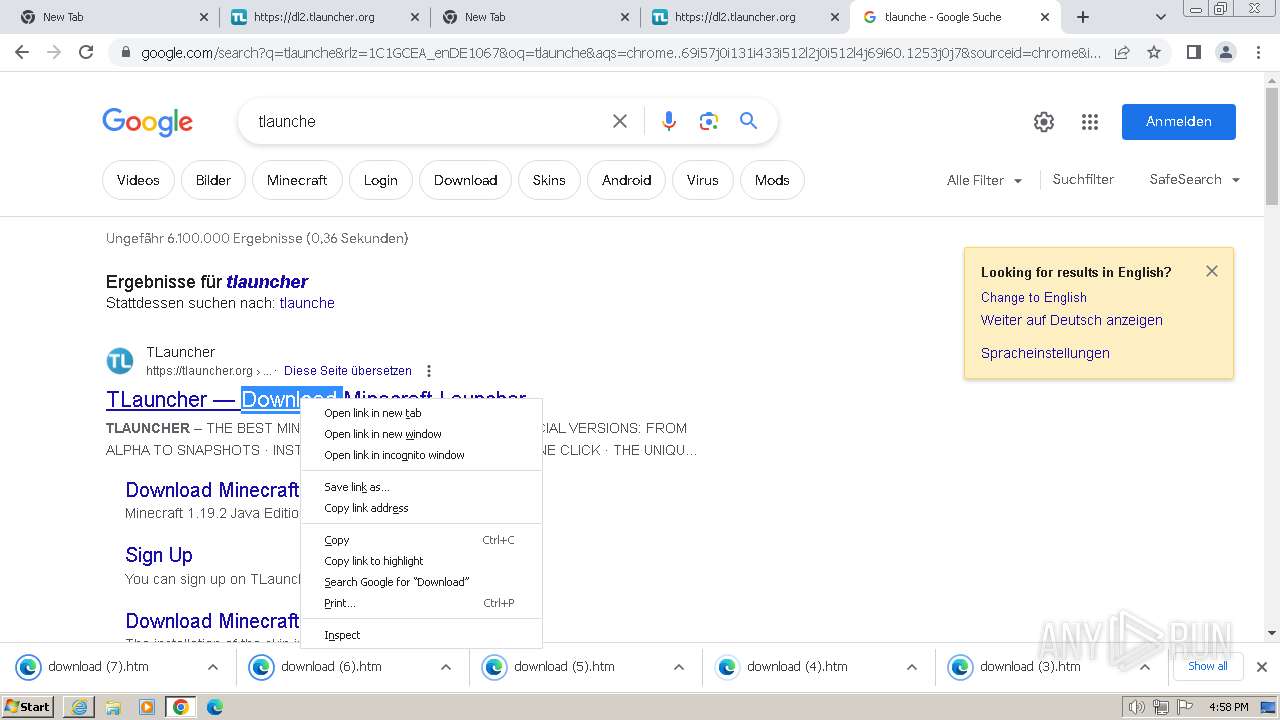
Task: Open the Google apps grid
Action: pyautogui.click(x=1090, y=122)
